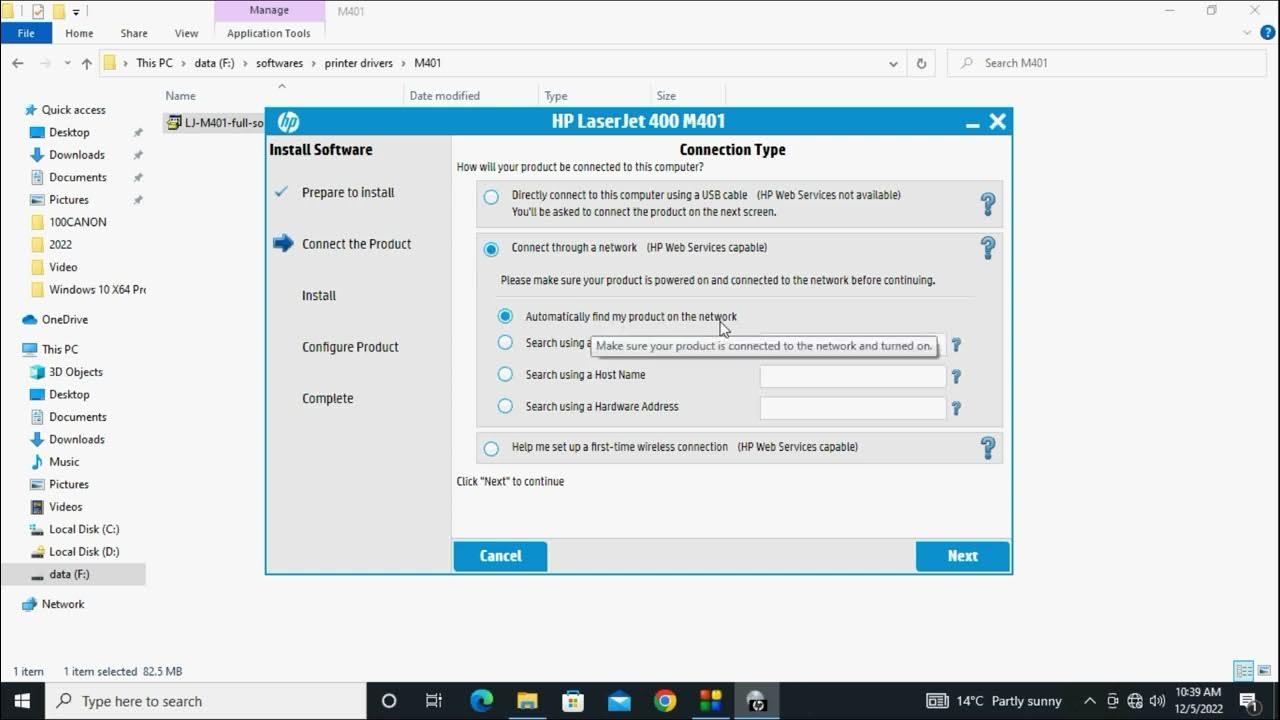Viewport: 1280px width, 720px height.
Task: Open help for wireless connection setup
Action: click(988, 447)
